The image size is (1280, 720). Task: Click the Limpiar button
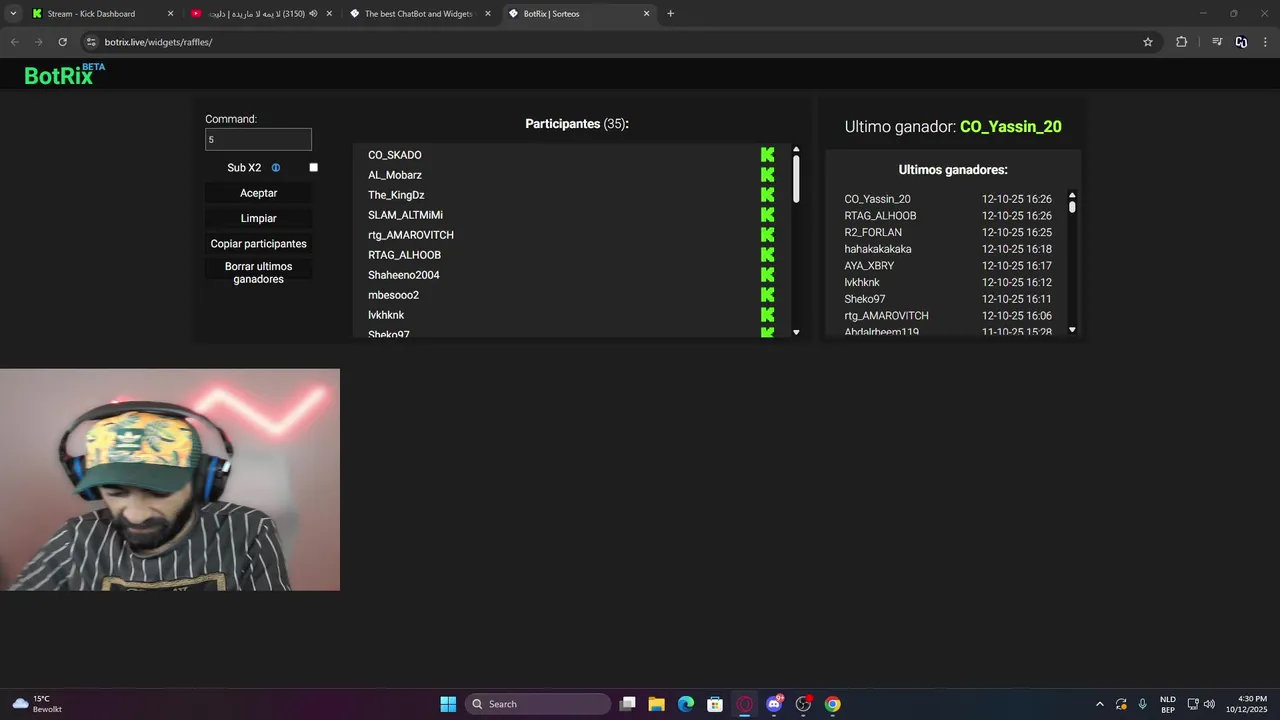(258, 218)
